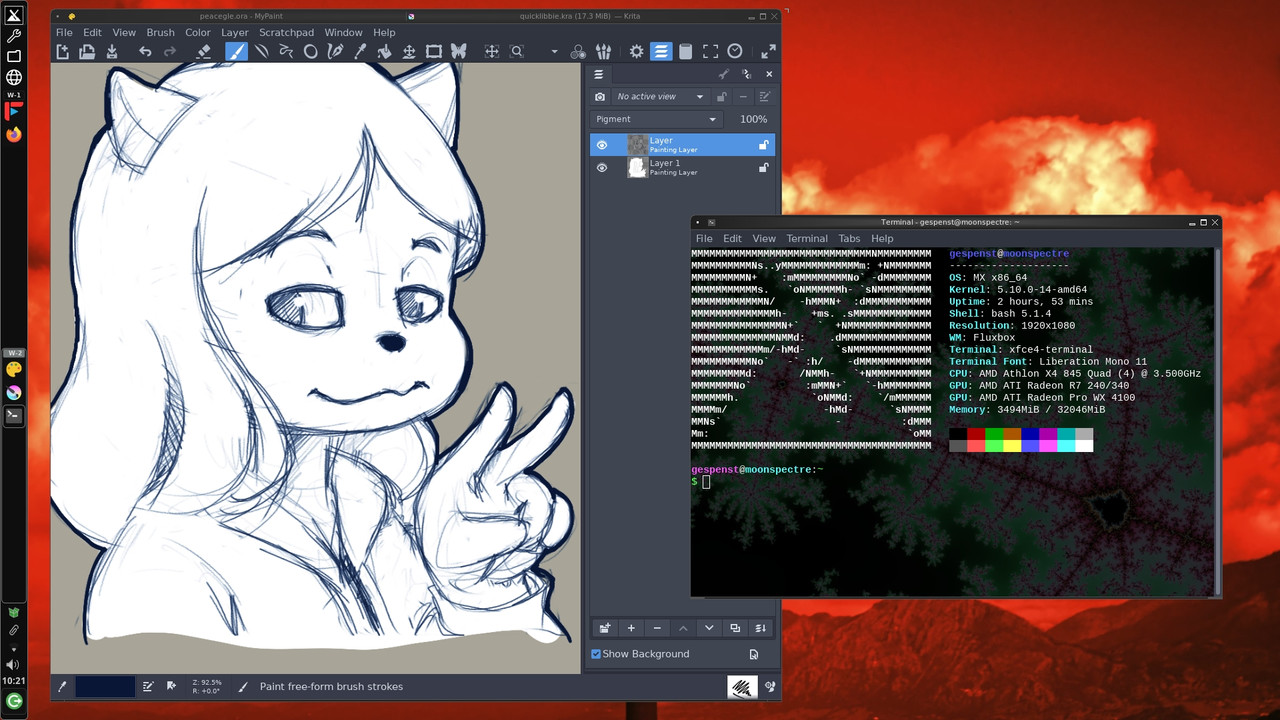Click the Save file icon in MyPaint toolbar
The image size is (1280, 720).
click(x=112, y=52)
